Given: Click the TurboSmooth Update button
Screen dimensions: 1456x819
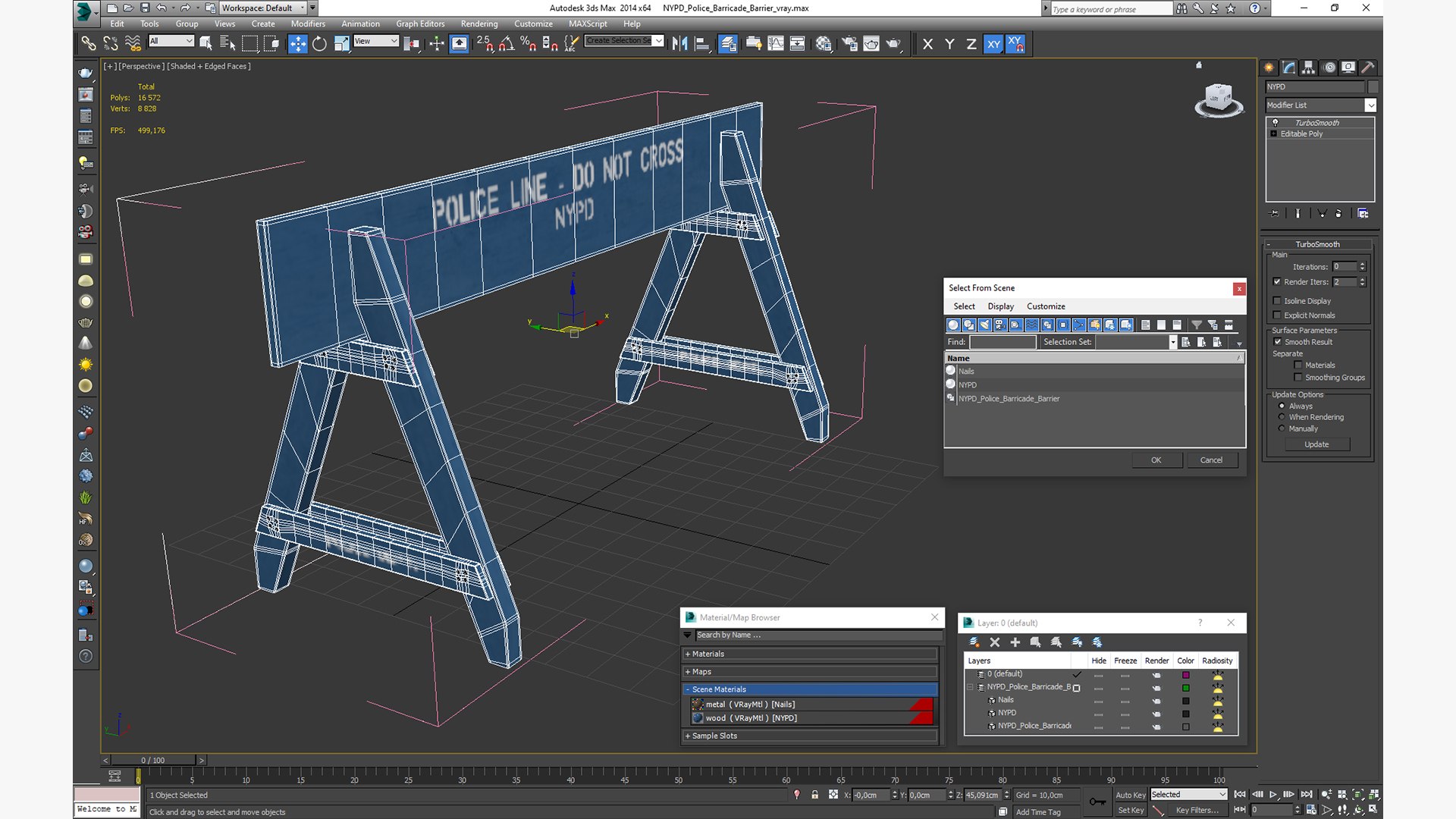Looking at the screenshot, I should pyautogui.click(x=1316, y=444).
